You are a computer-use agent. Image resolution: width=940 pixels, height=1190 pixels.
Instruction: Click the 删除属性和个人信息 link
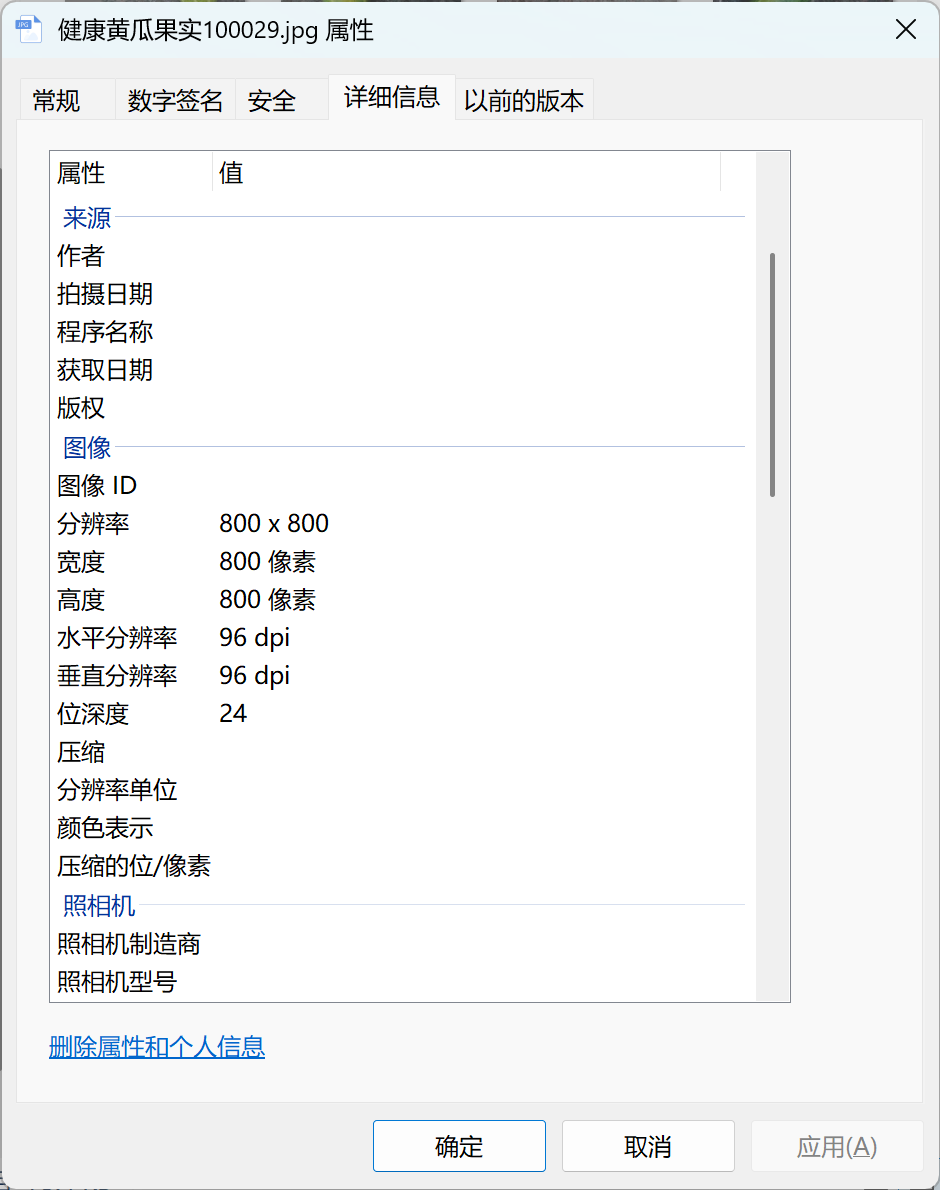click(x=157, y=1048)
